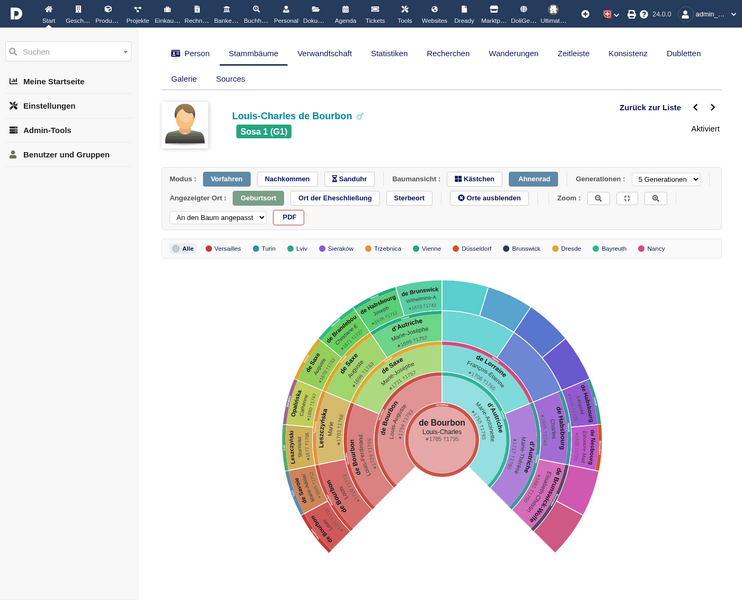Filter legend by Turin swatch

click(256, 248)
